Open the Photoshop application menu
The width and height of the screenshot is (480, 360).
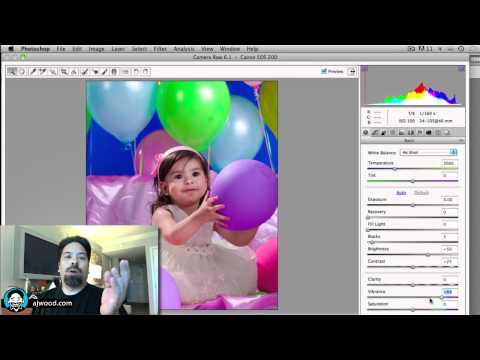35,49
